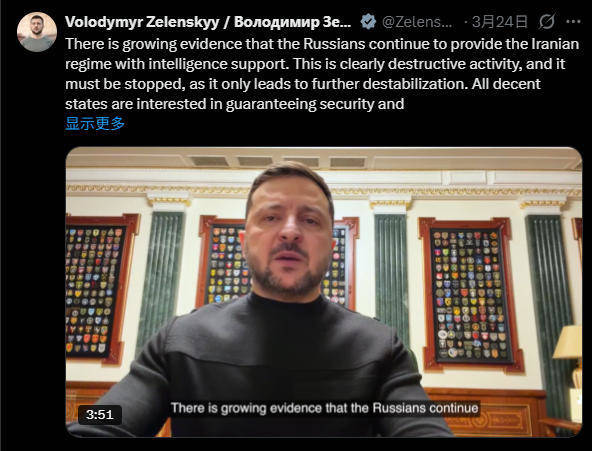Image resolution: width=592 pixels, height=451 pixels.
Task: Select the video subtitle caption text
Action: point(325,408)
